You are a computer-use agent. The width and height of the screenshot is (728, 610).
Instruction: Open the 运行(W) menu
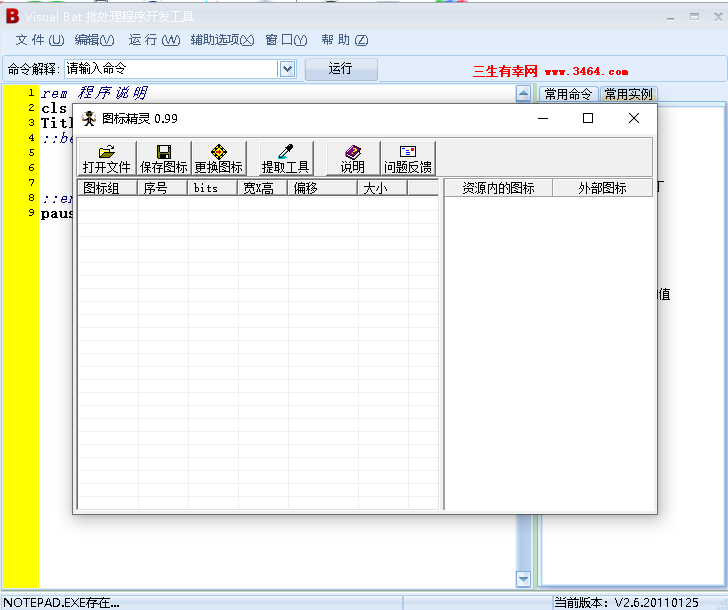[x=154, y=40]
